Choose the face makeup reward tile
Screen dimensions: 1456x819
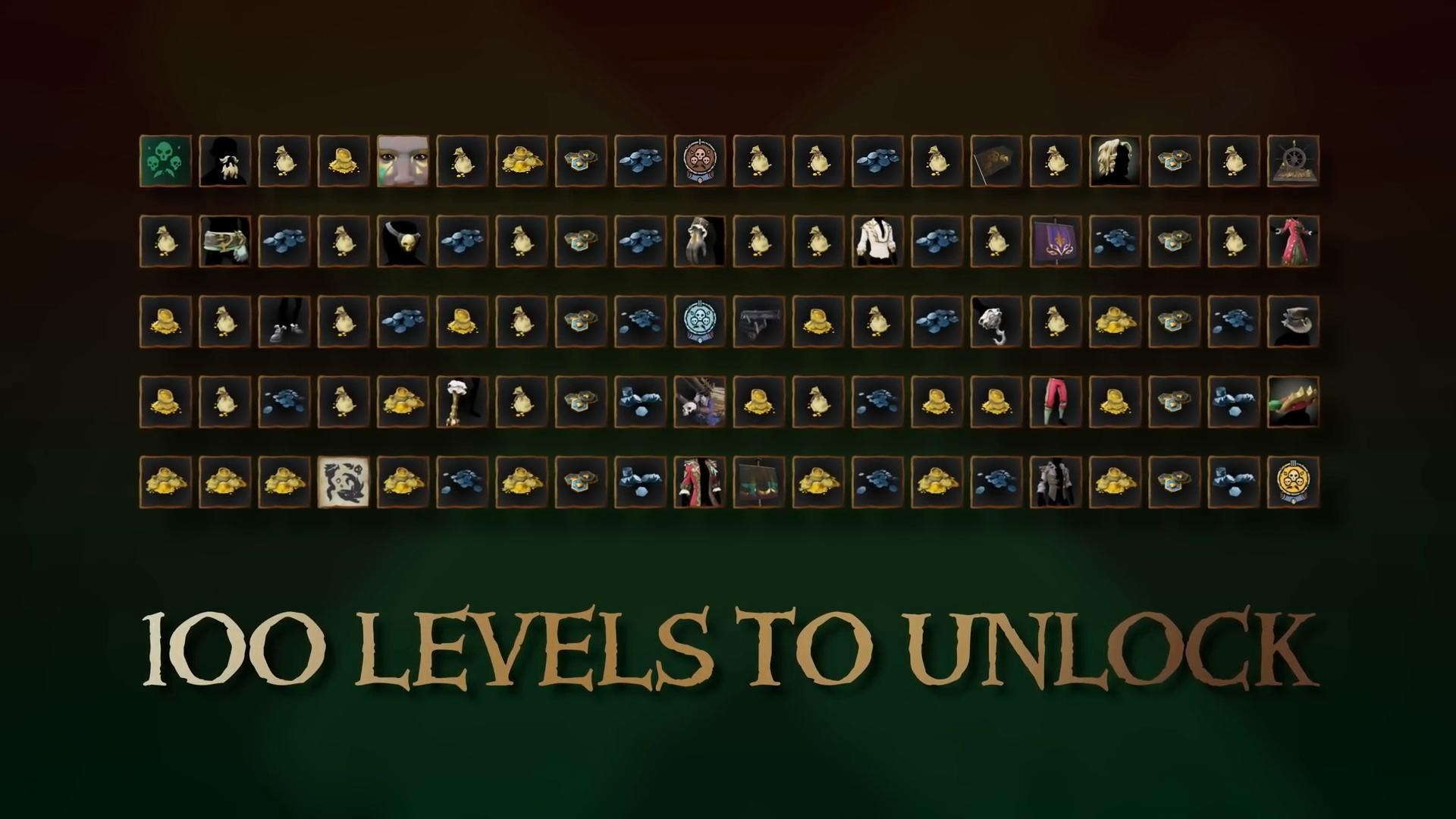click(403, 161)
